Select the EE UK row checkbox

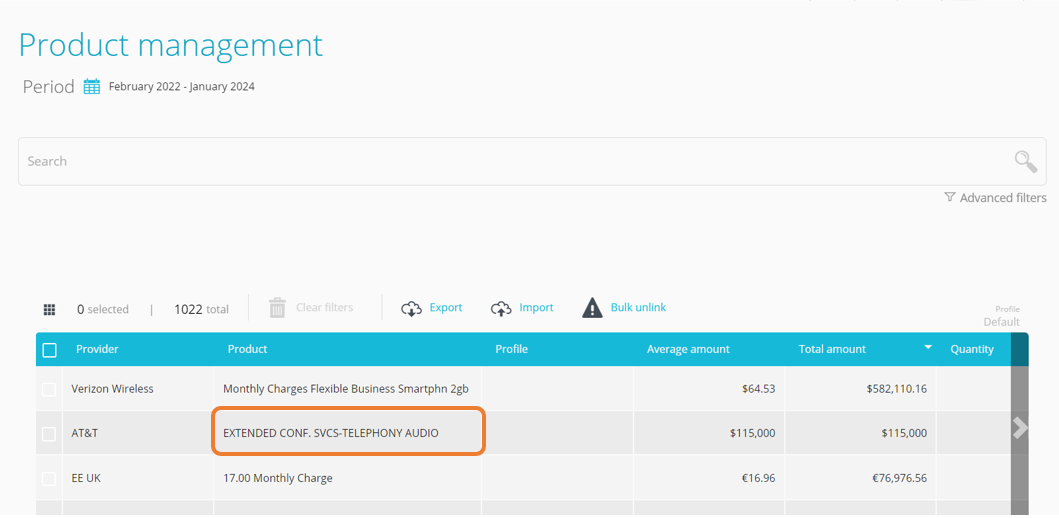[x=49, y=478]
